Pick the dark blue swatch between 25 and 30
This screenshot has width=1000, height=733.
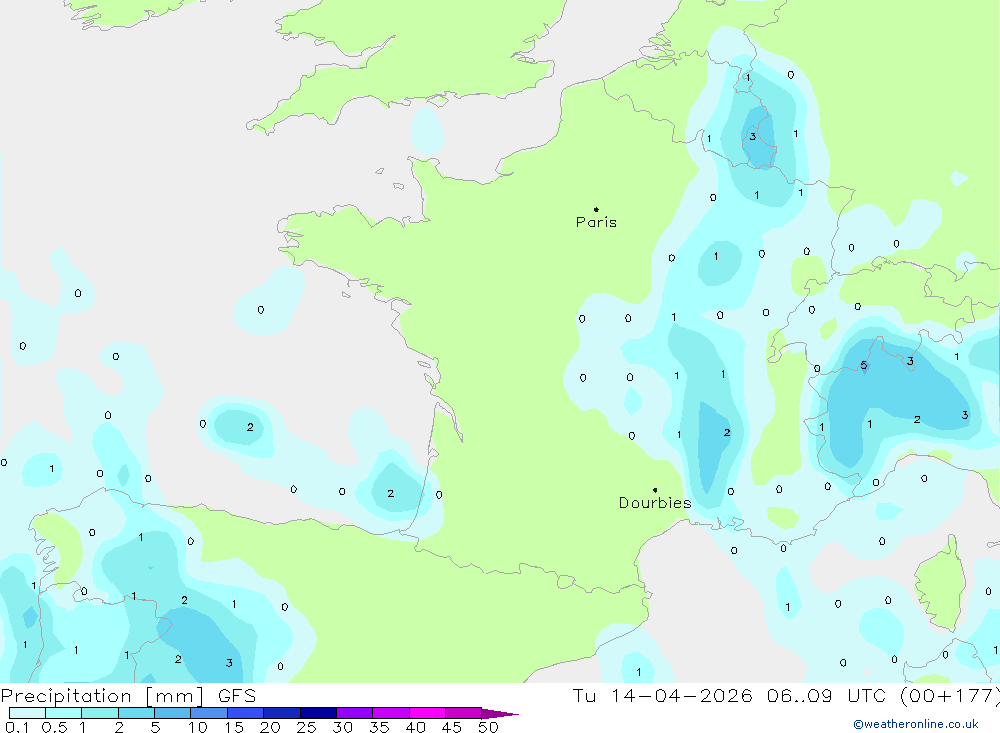[318, 713]
